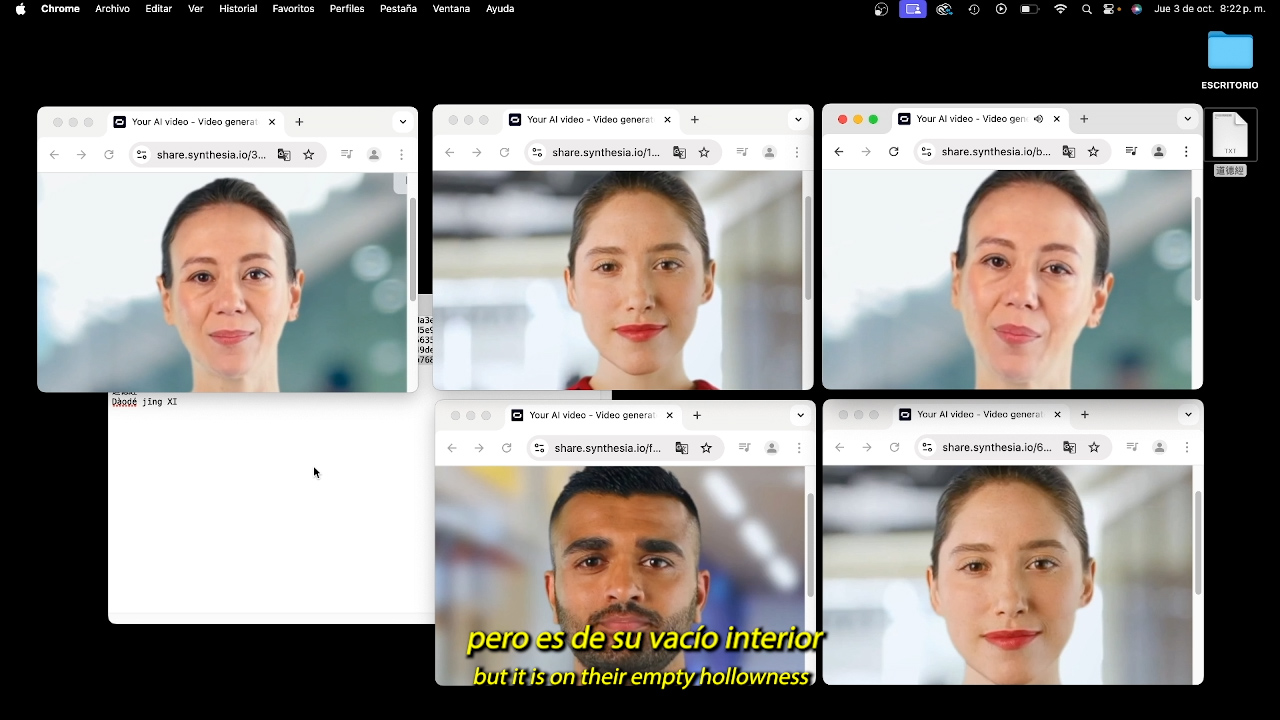Close the tab in the share.synthesia.io/1… window
This screenshot has width=1280, height=720.
[667, 120]
